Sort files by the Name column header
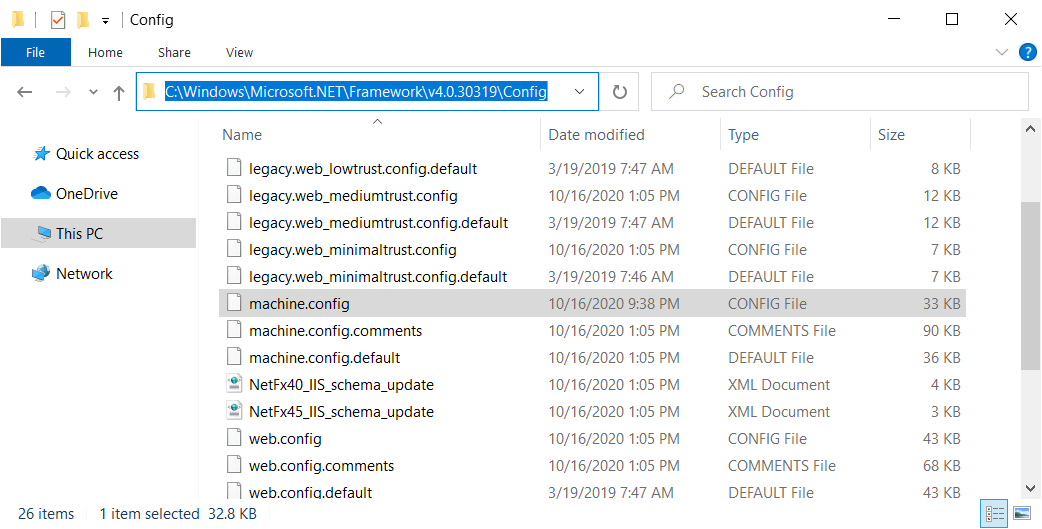 point(242,135)
